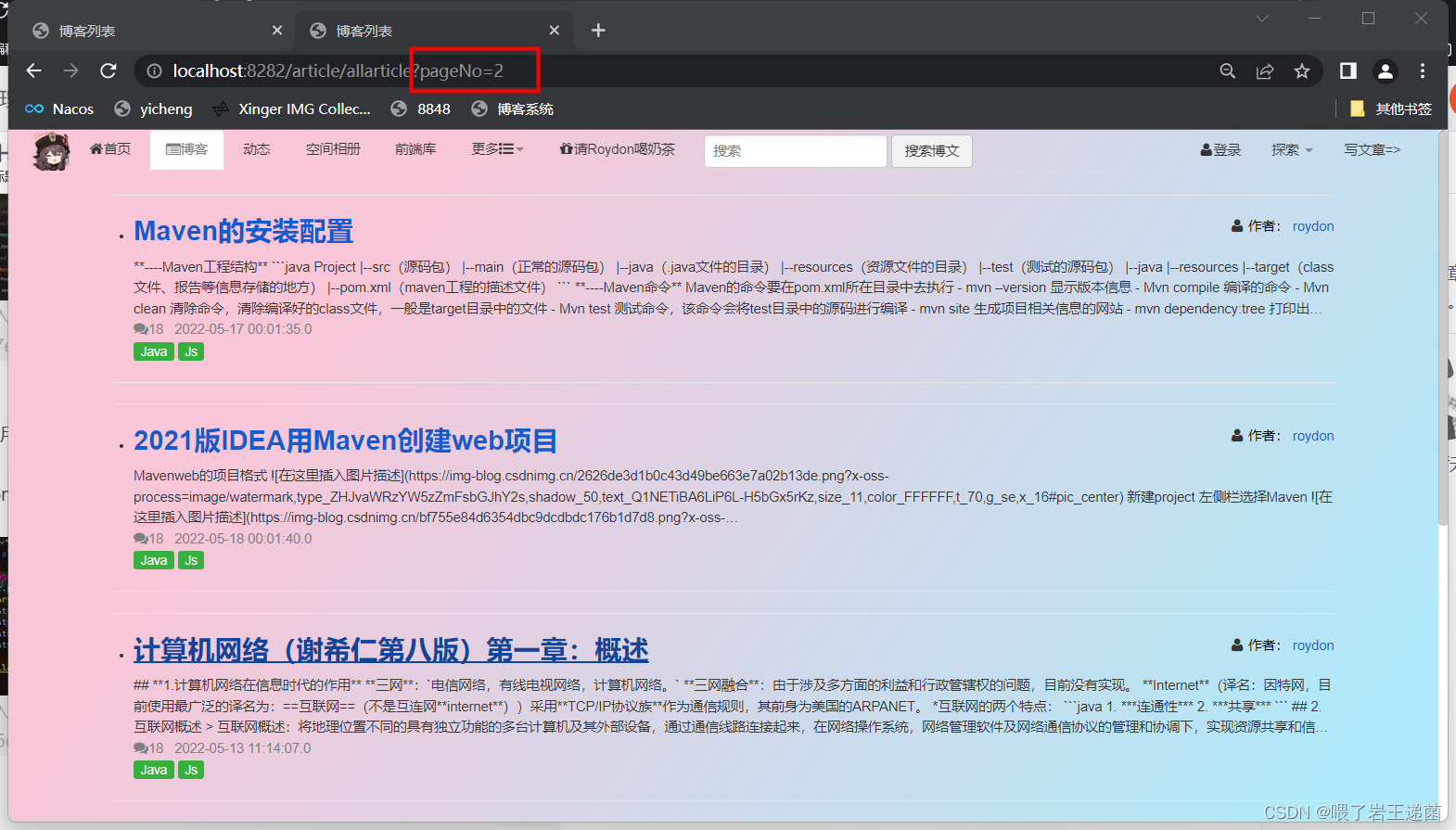Click the browser forward arrow

coord(71,70)
